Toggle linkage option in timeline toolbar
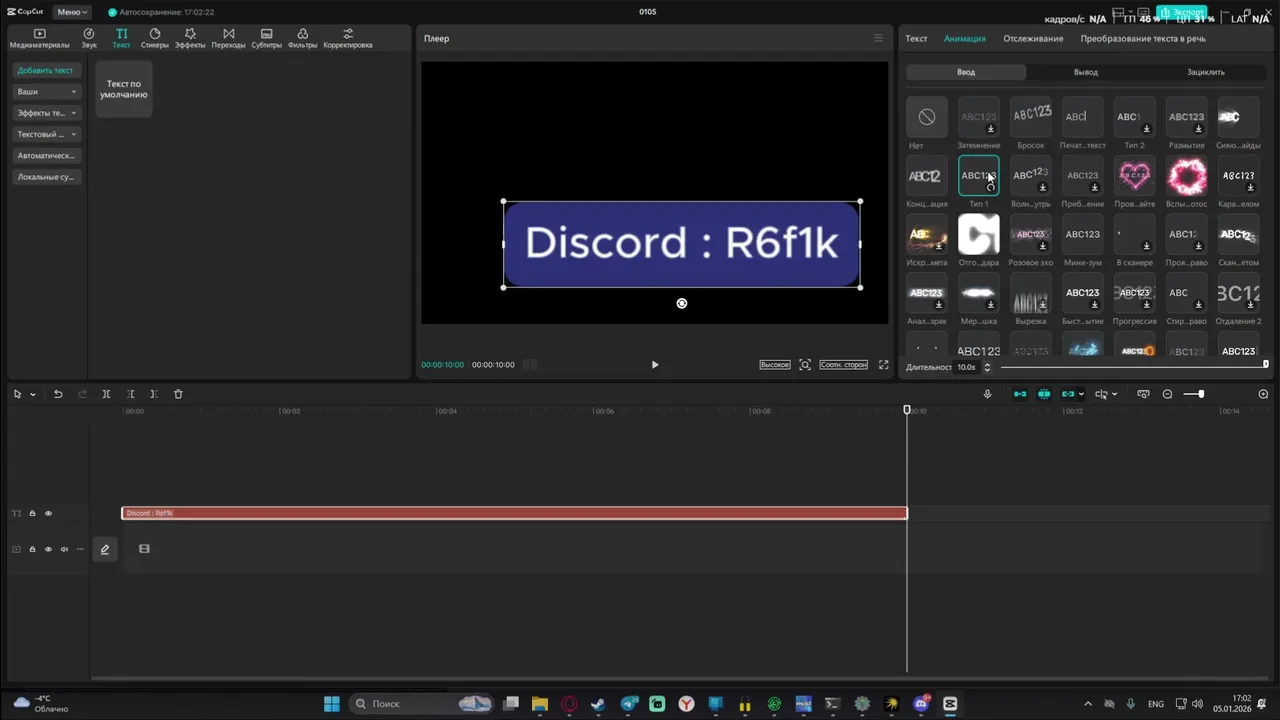1280x720 pixels. click(x=1068, y=394)
